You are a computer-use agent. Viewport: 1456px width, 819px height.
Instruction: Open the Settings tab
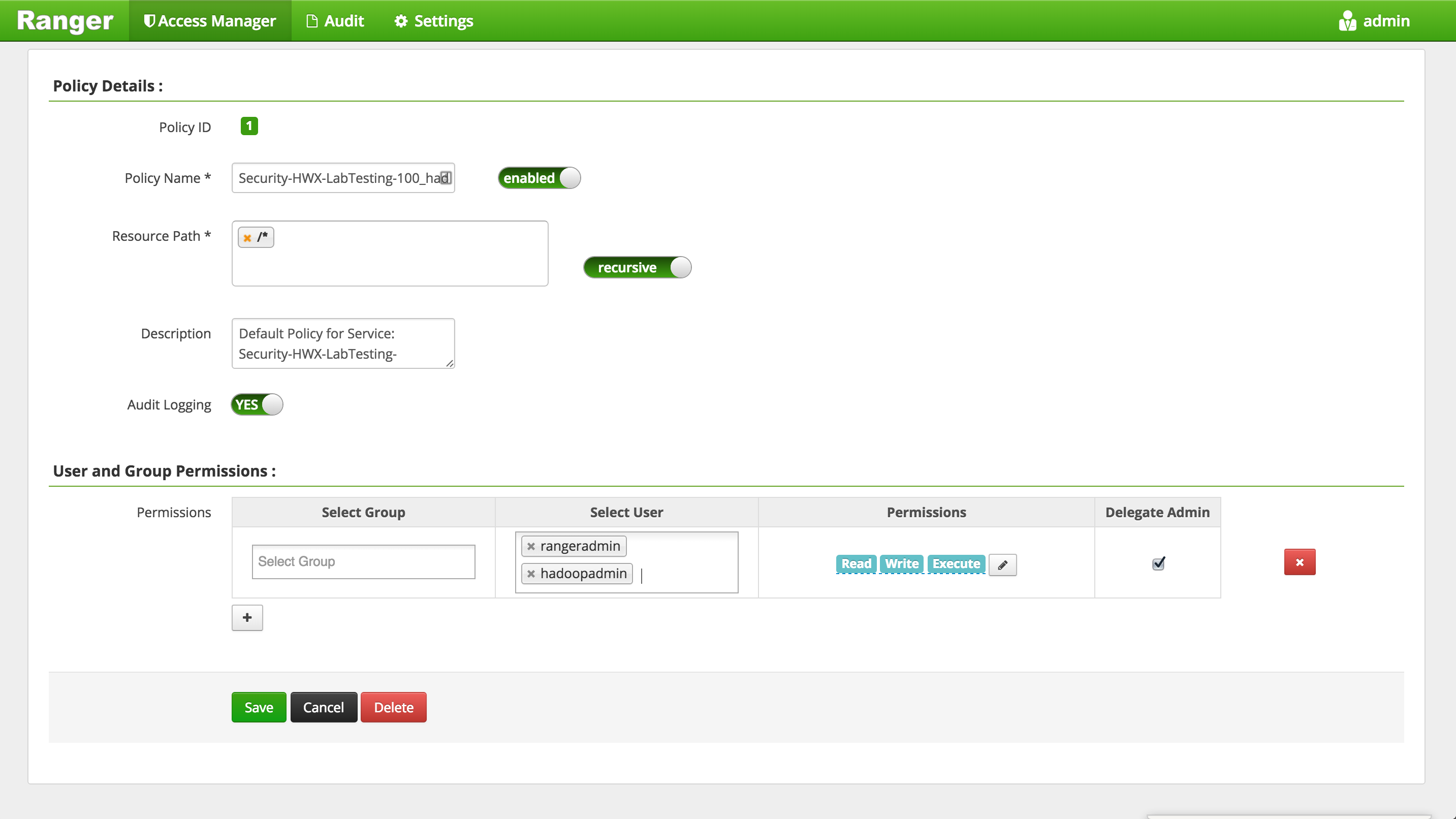pos(433,21)
